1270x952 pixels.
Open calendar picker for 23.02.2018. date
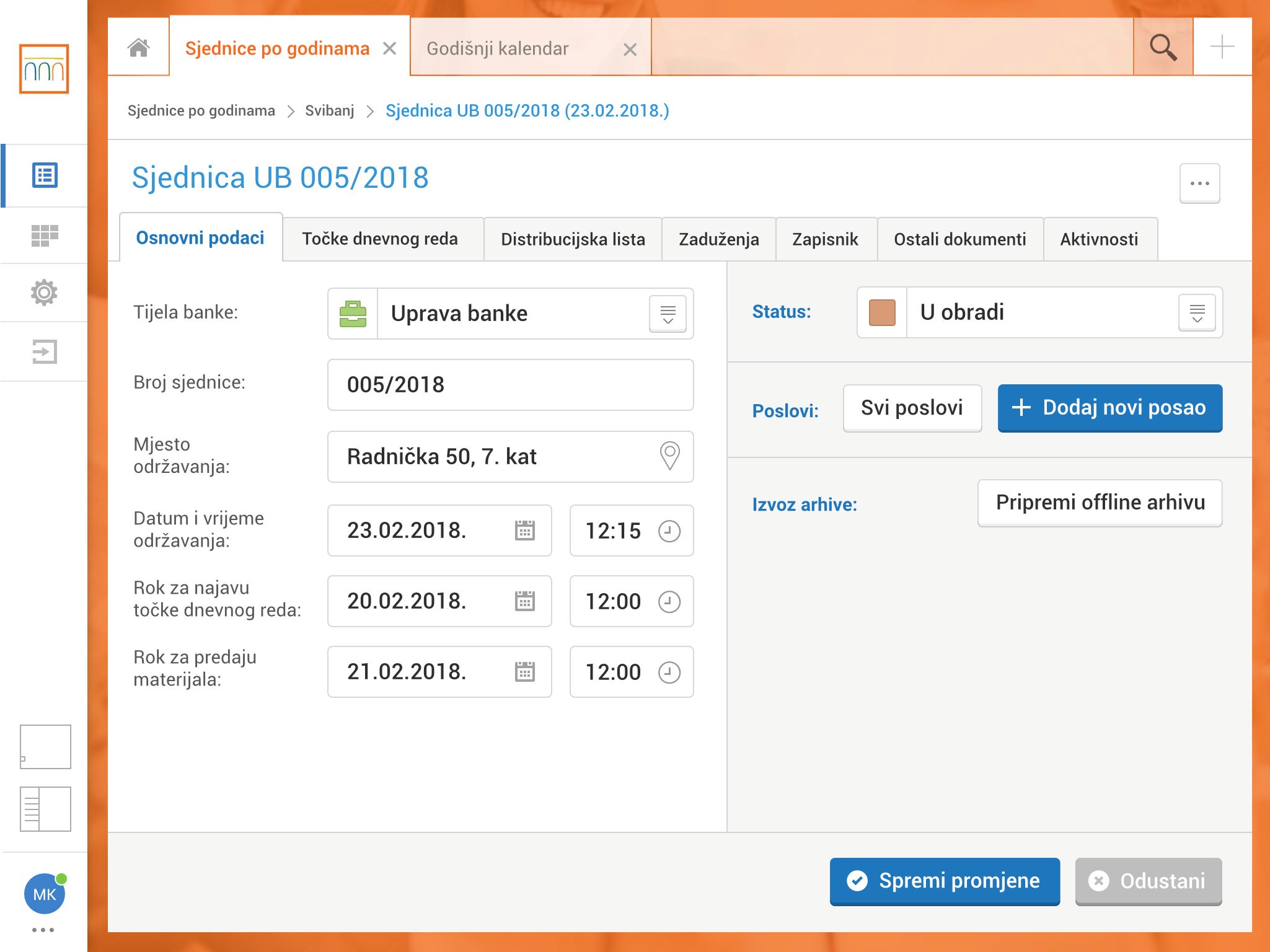click(x=524, y=531)
